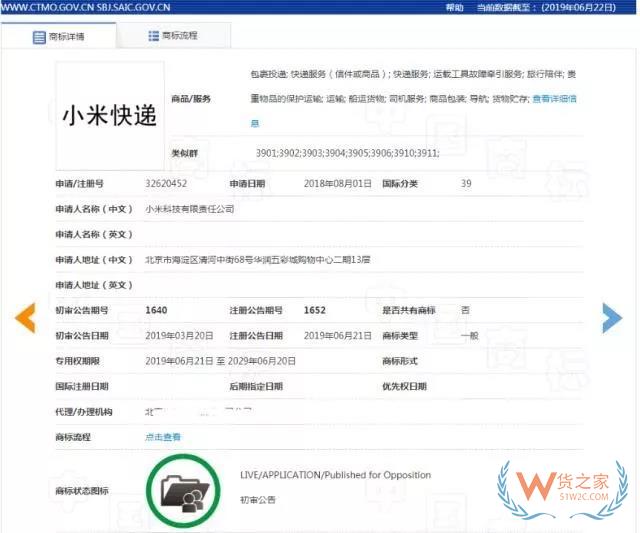Image resolution: width=640 pixels, height=533 pixels.
Task: Select shared trademark value 否
Action: coord(465,310)
